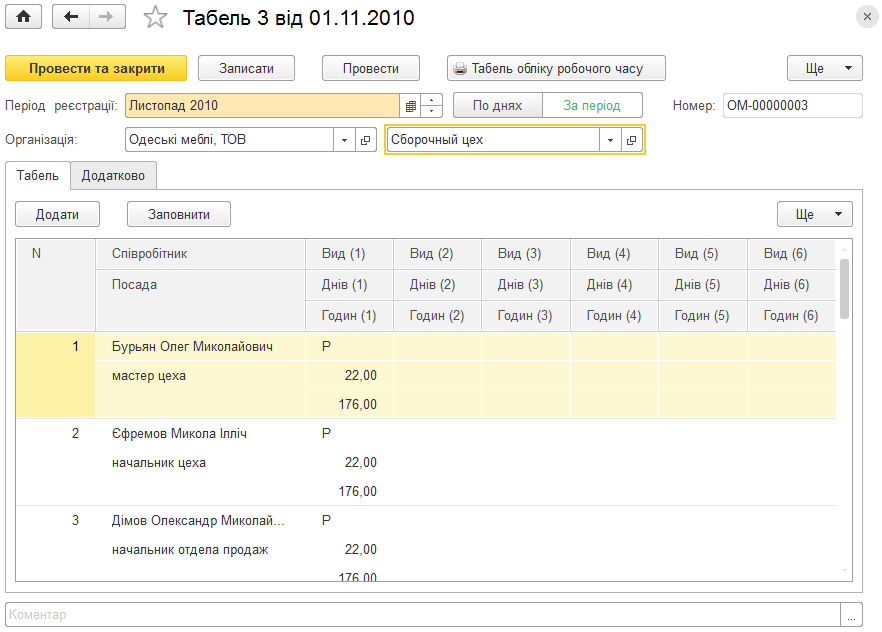Expand the Сборочный цех dropdown list
Viewport: 882px width, 632px height.
coord(610,140)
